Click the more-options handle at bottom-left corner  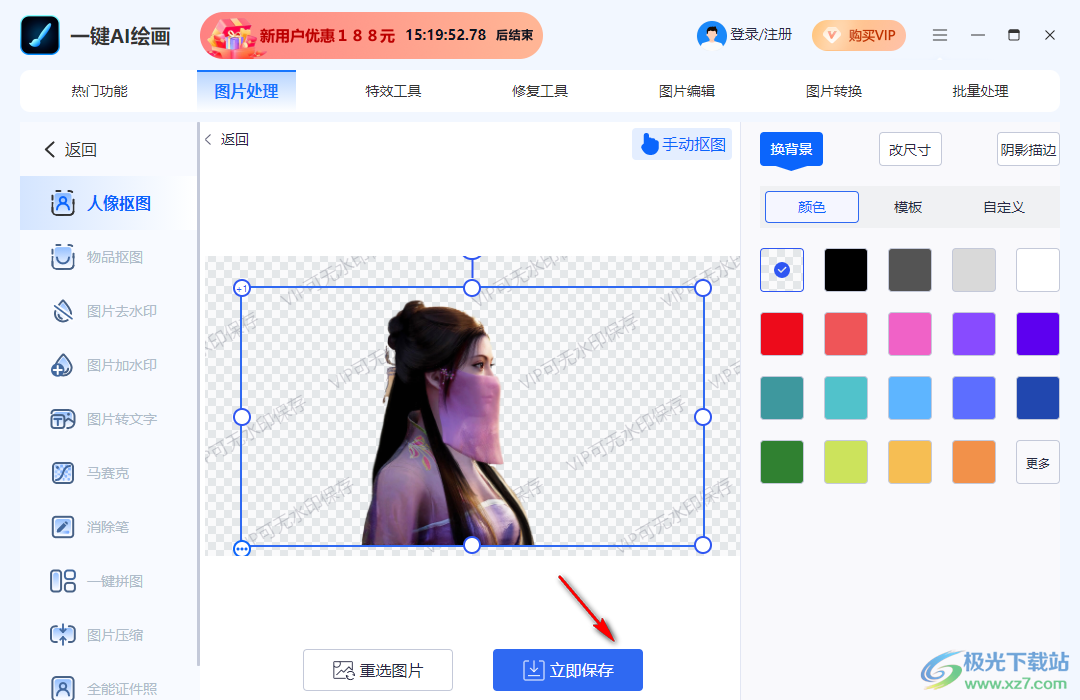pos(242,548)
